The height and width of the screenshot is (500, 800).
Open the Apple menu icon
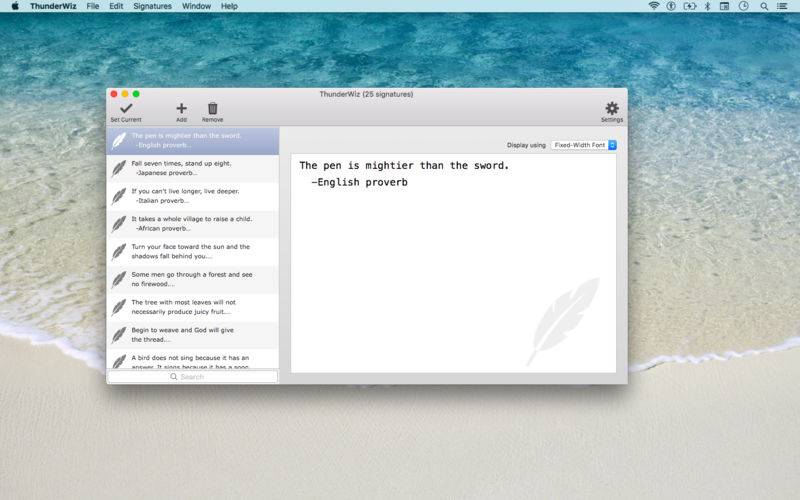click(x=14, y=6)
